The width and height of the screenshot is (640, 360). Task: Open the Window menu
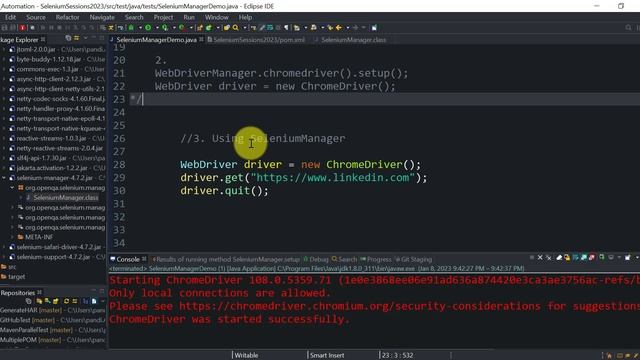(216, 17)
